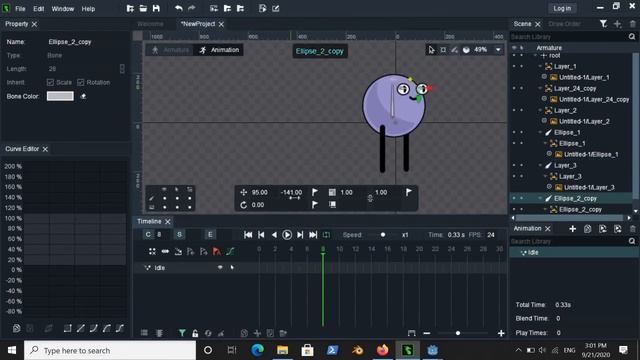Click the Bone Color swatch
Screen dimensions: 640x360
(x=60, y=96)
